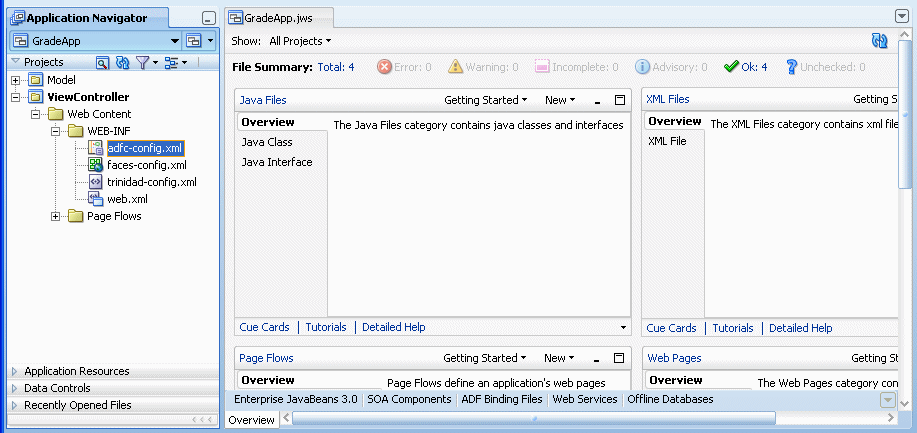Collapse the ViewController project node
Image resolution: width=917 pixels, height=433 pixels.
15,97
